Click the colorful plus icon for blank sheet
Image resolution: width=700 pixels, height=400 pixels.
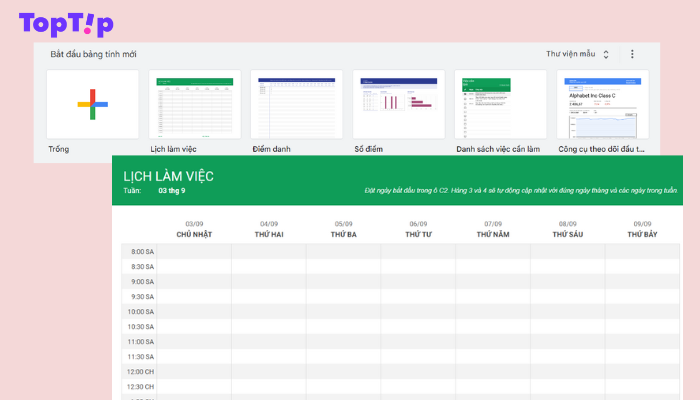(x=92, y=104)
